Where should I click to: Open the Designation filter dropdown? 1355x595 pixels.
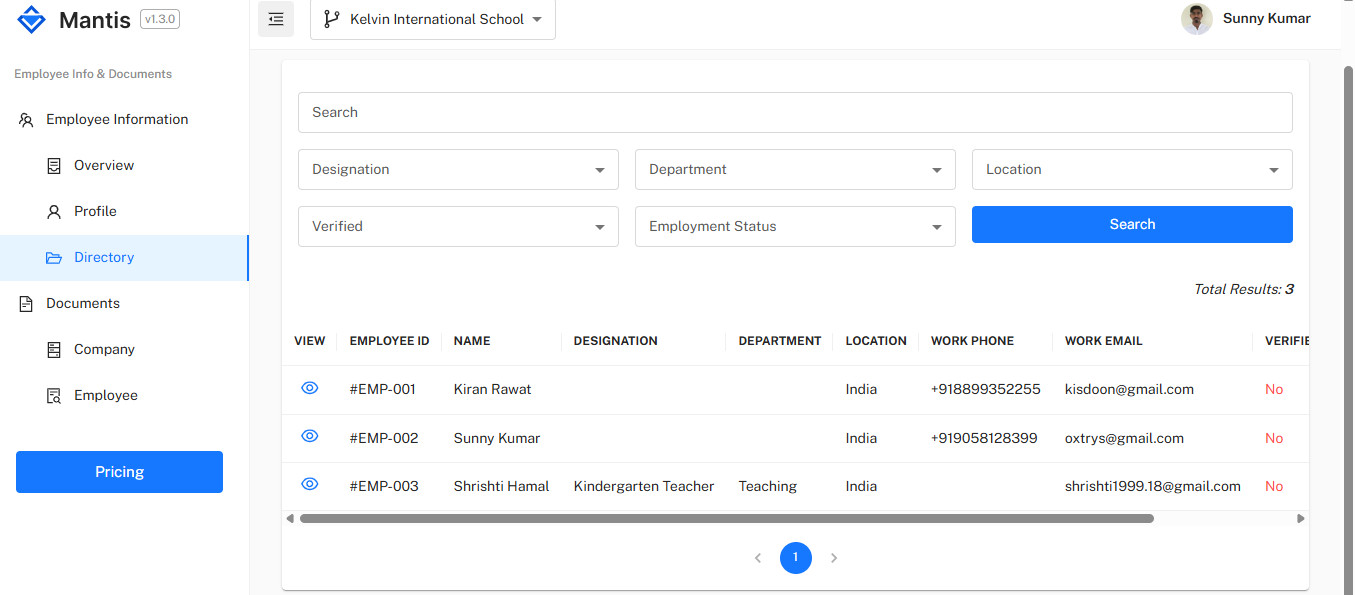pos(458,170)
